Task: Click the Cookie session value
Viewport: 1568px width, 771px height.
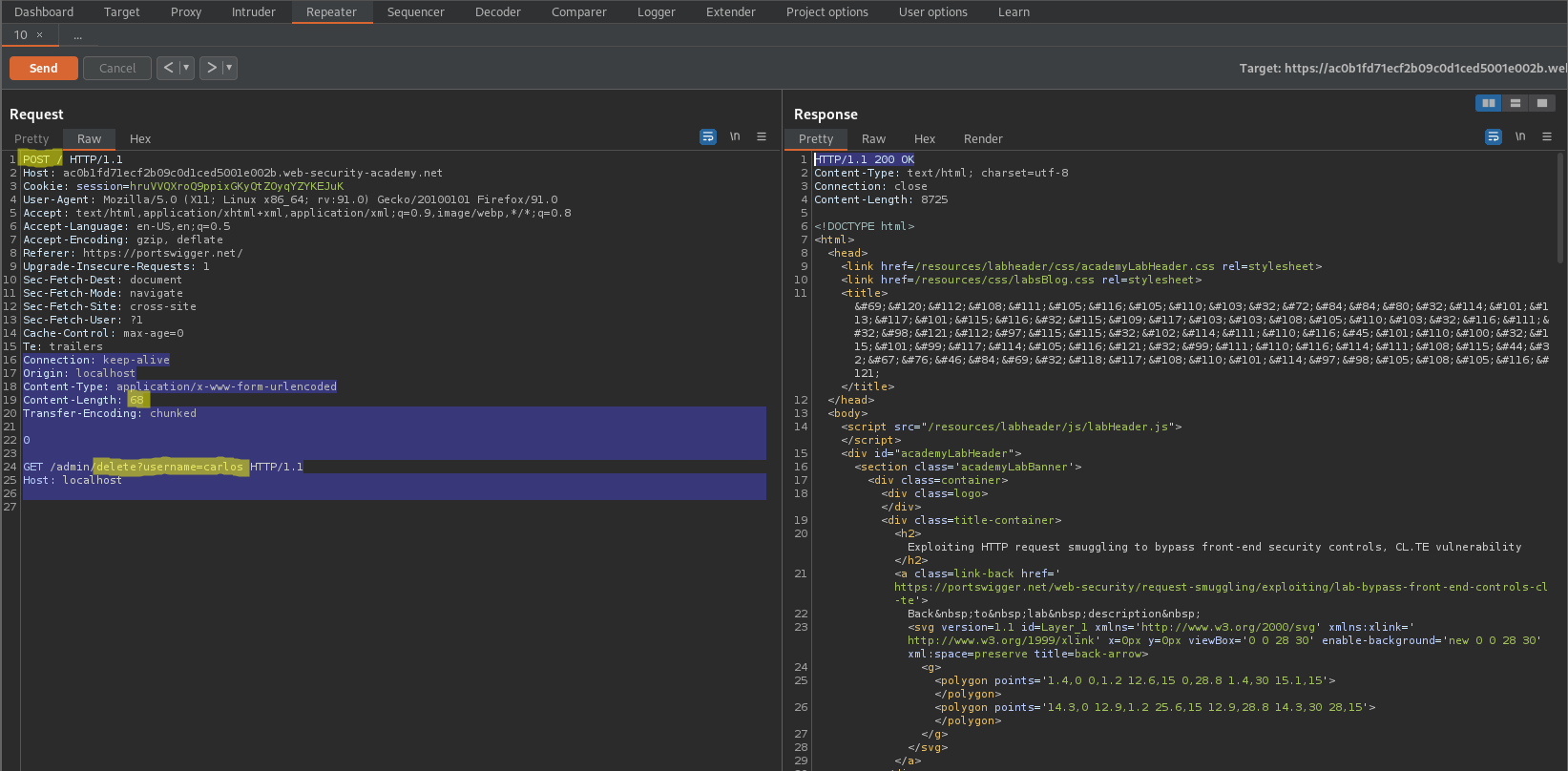Action: (237, 186)
